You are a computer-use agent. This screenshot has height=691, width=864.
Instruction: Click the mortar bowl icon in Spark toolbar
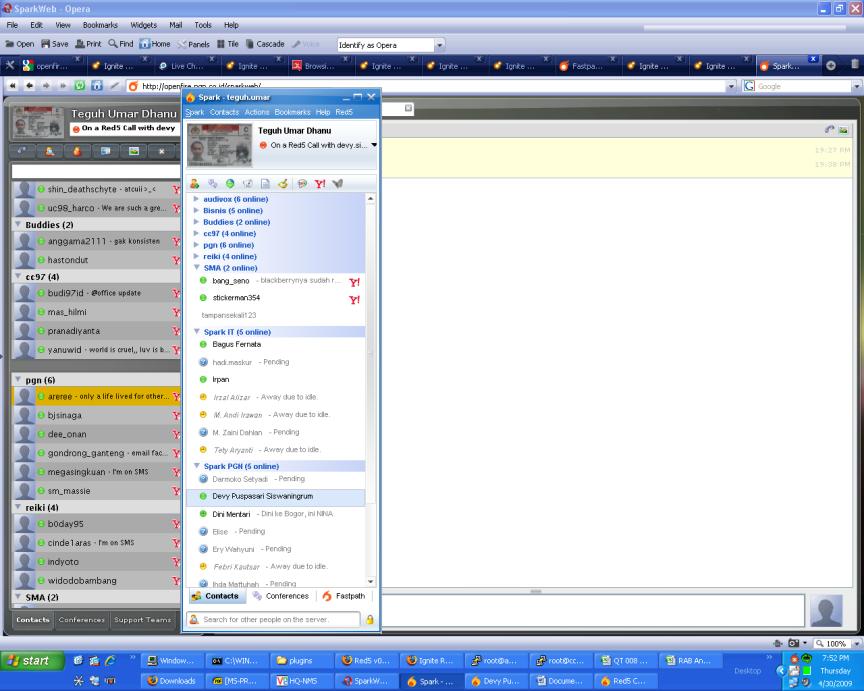point(283,183)
